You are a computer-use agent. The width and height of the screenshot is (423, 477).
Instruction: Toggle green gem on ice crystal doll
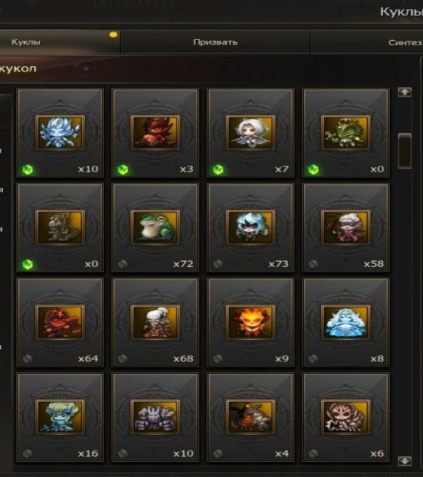point(28,170)
